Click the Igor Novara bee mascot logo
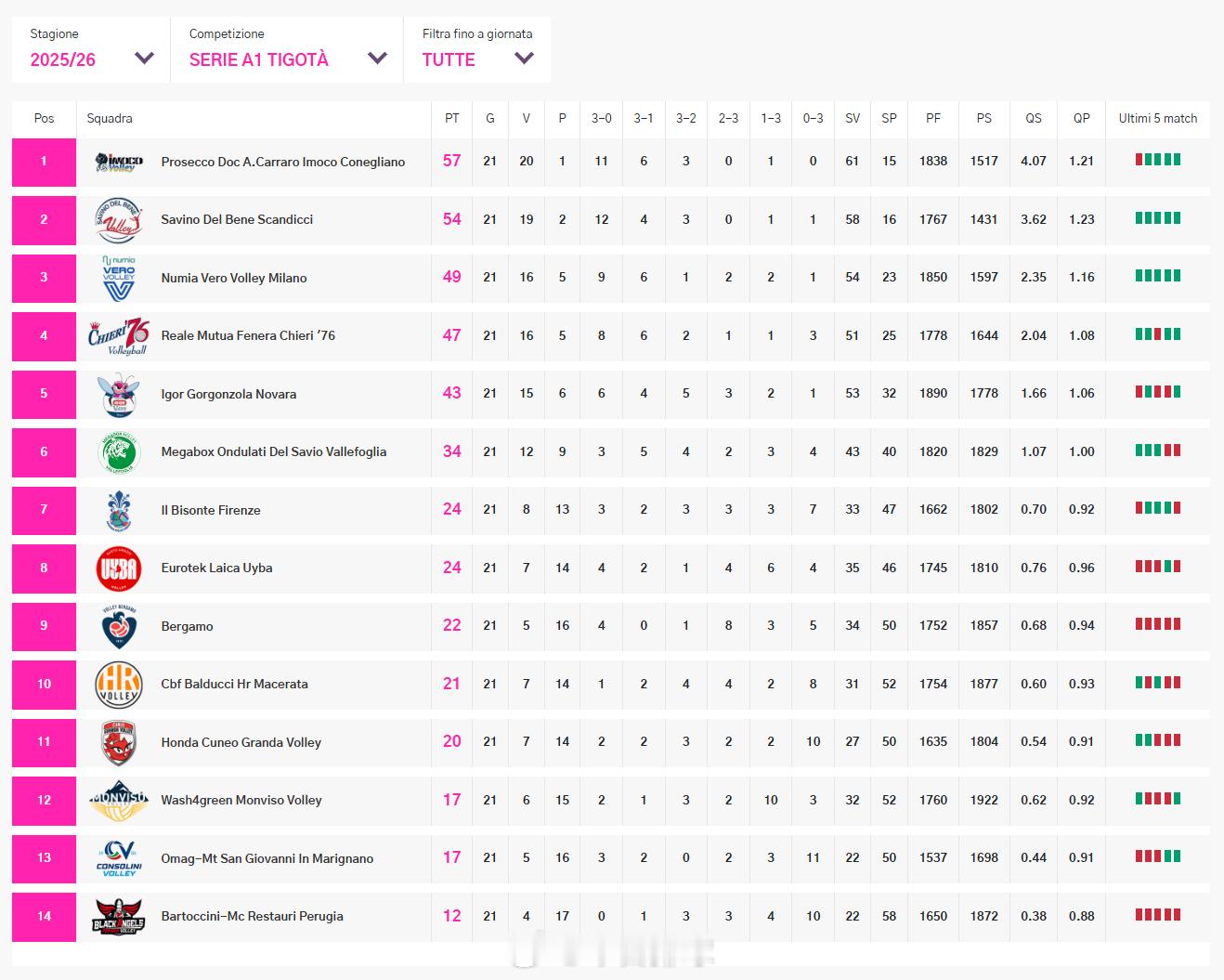Image resolution: width=1224 pixels, height=980 pixels. (119, 394)
